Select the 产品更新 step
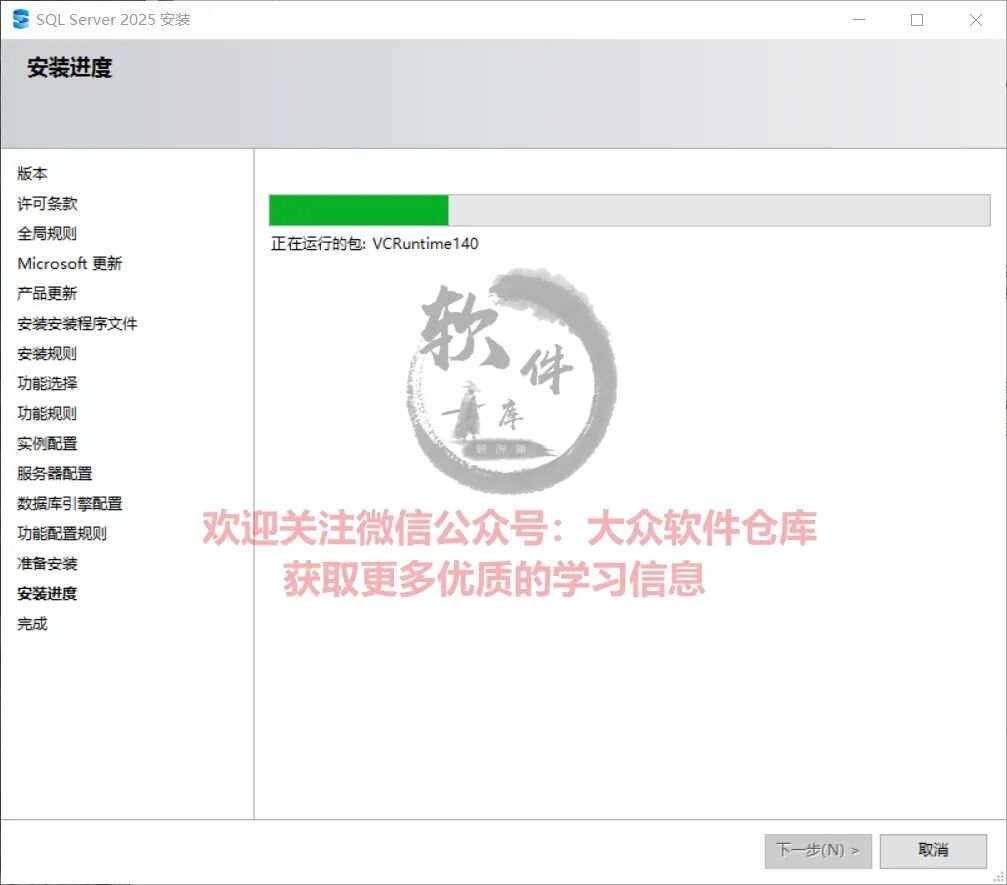Image resolution: width=1007 pixels, height=885 pixels. coord(47,294)
